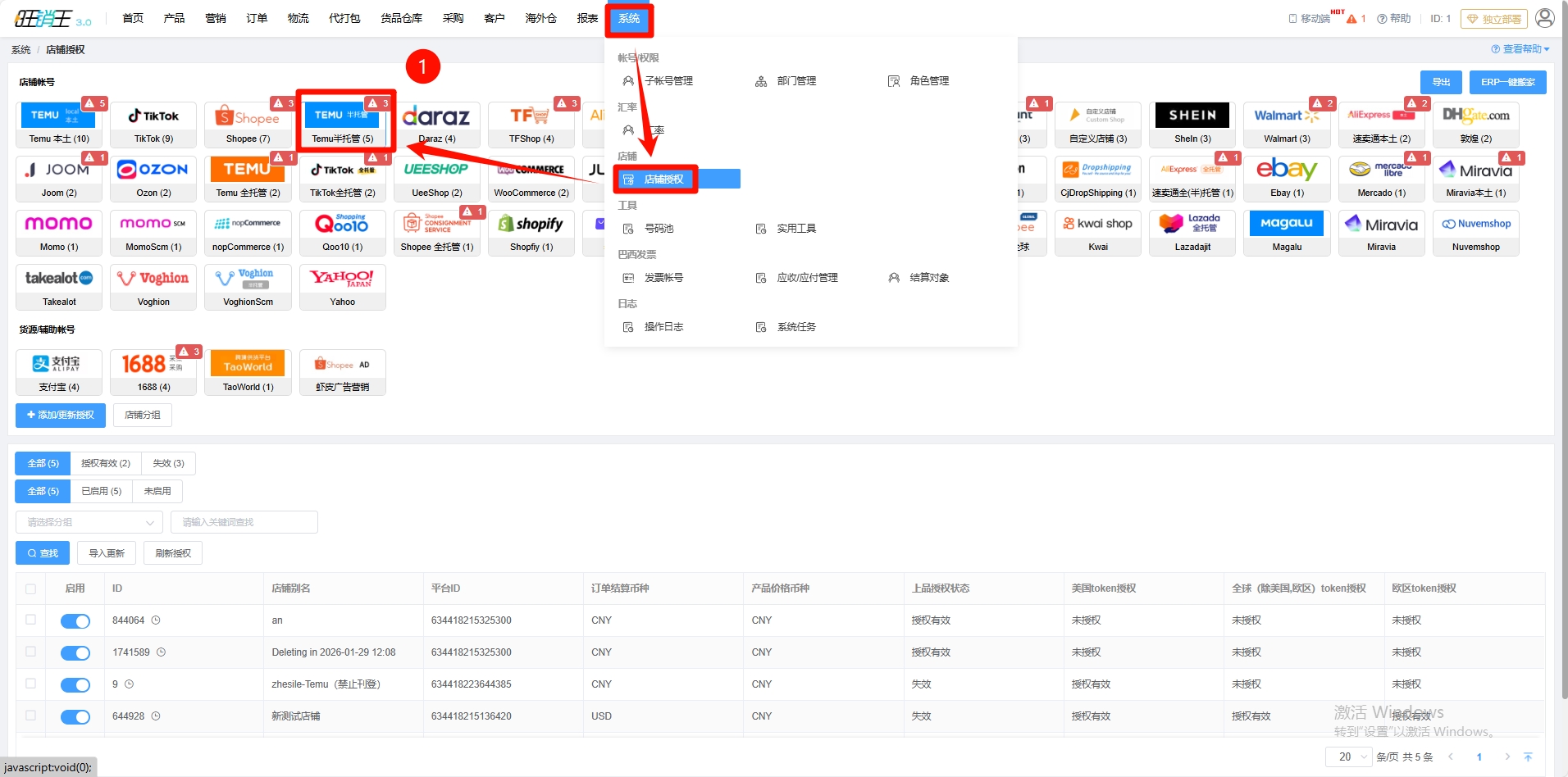The image size is (1568, 777).
Task: Tick the checkbox for row ID 1741589
Action: pos(31,652)
